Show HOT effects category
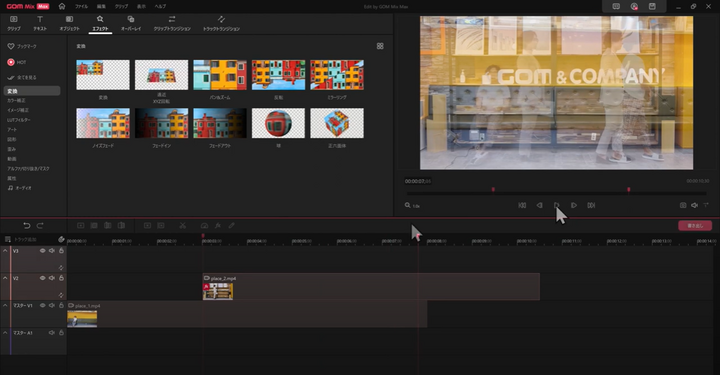Viewport: 720px width, 375px height. tap(17, 62)
